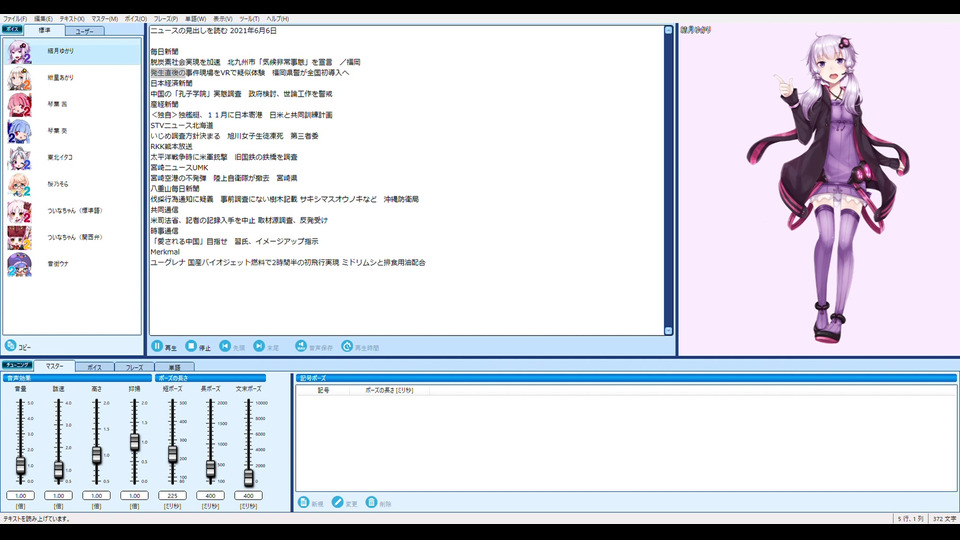The image size is (960, 540).
Task: Switch to the ユーザー voice tab
Action: coord(84,31)
